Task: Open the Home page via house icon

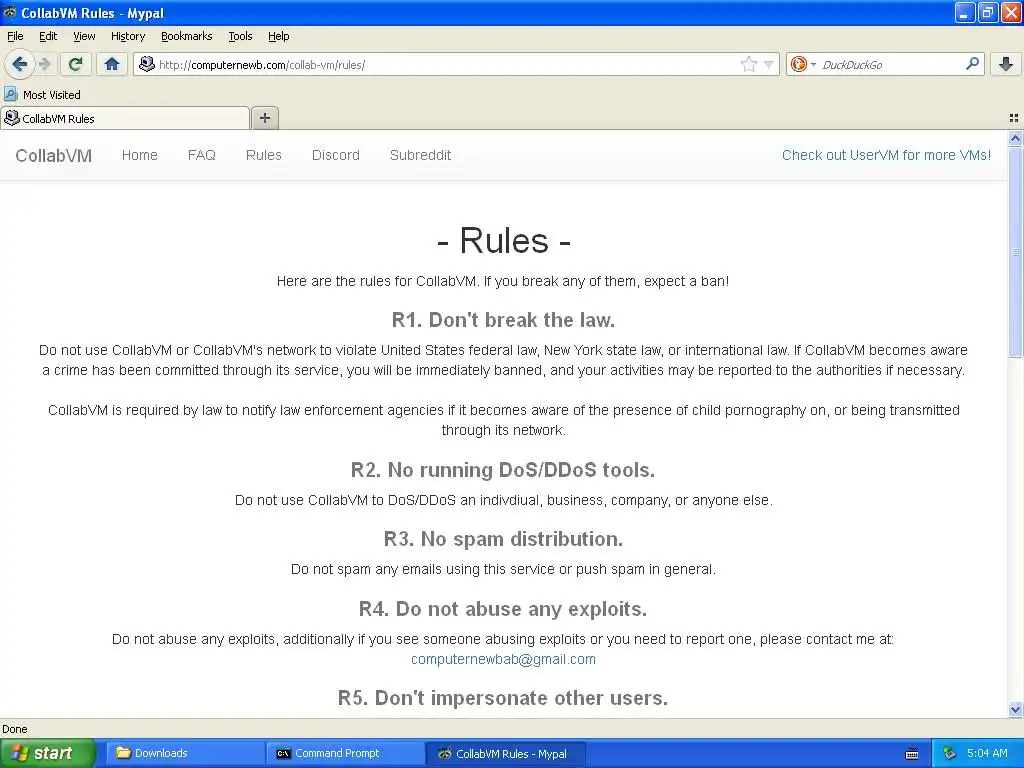Action: pyautogui.click(x=112, y=64)
